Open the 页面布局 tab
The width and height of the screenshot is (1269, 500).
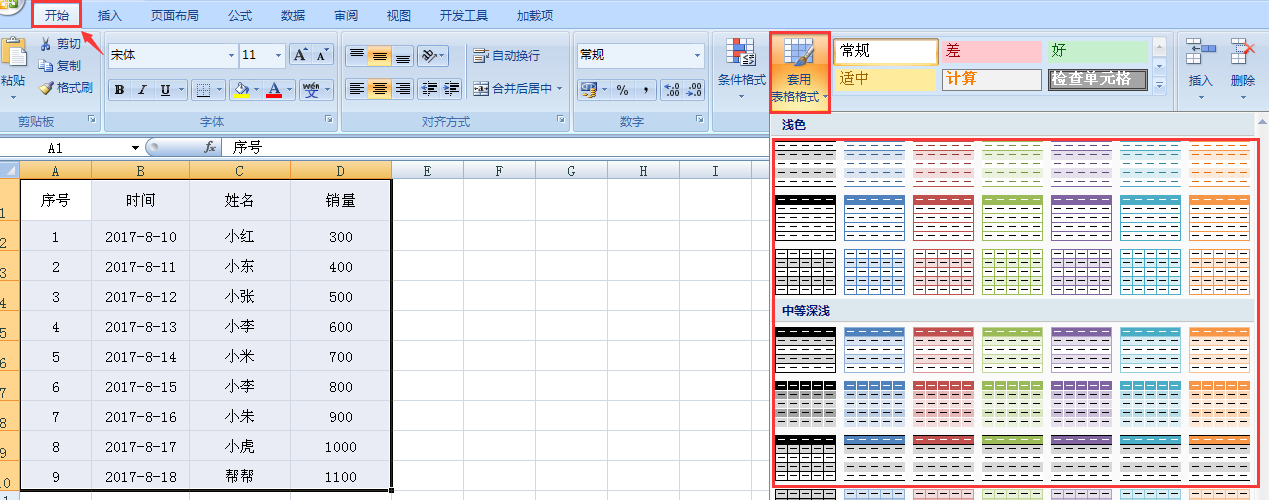174,15
